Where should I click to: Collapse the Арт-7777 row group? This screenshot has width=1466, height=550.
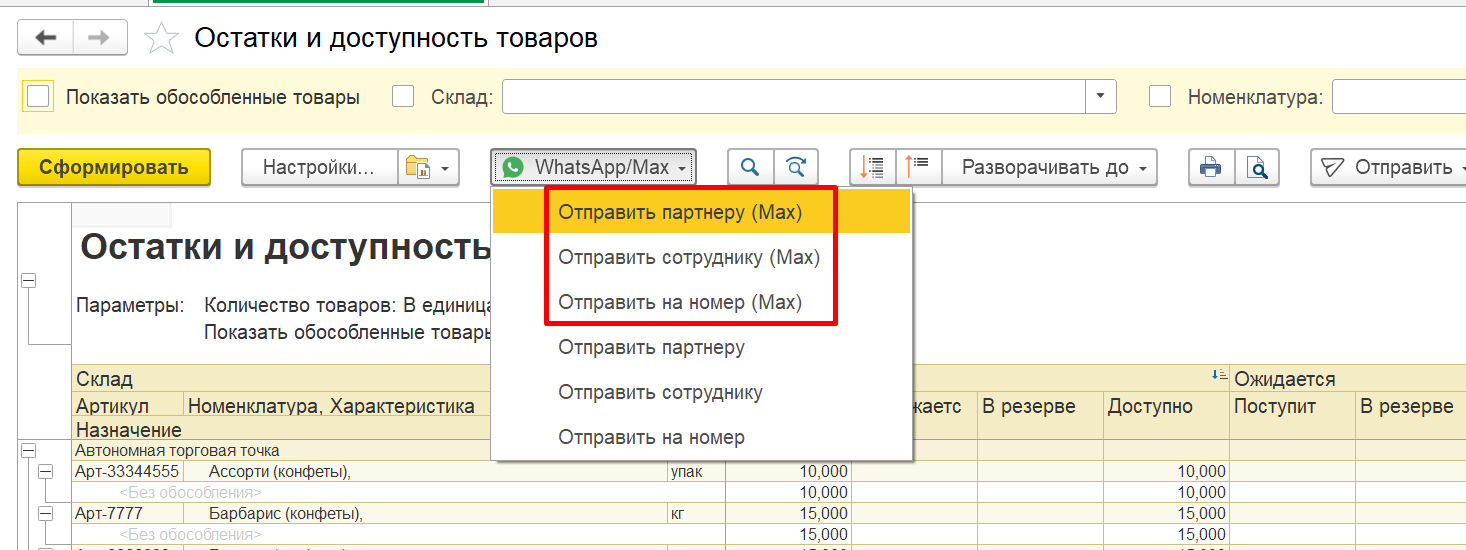coord(46,514)
